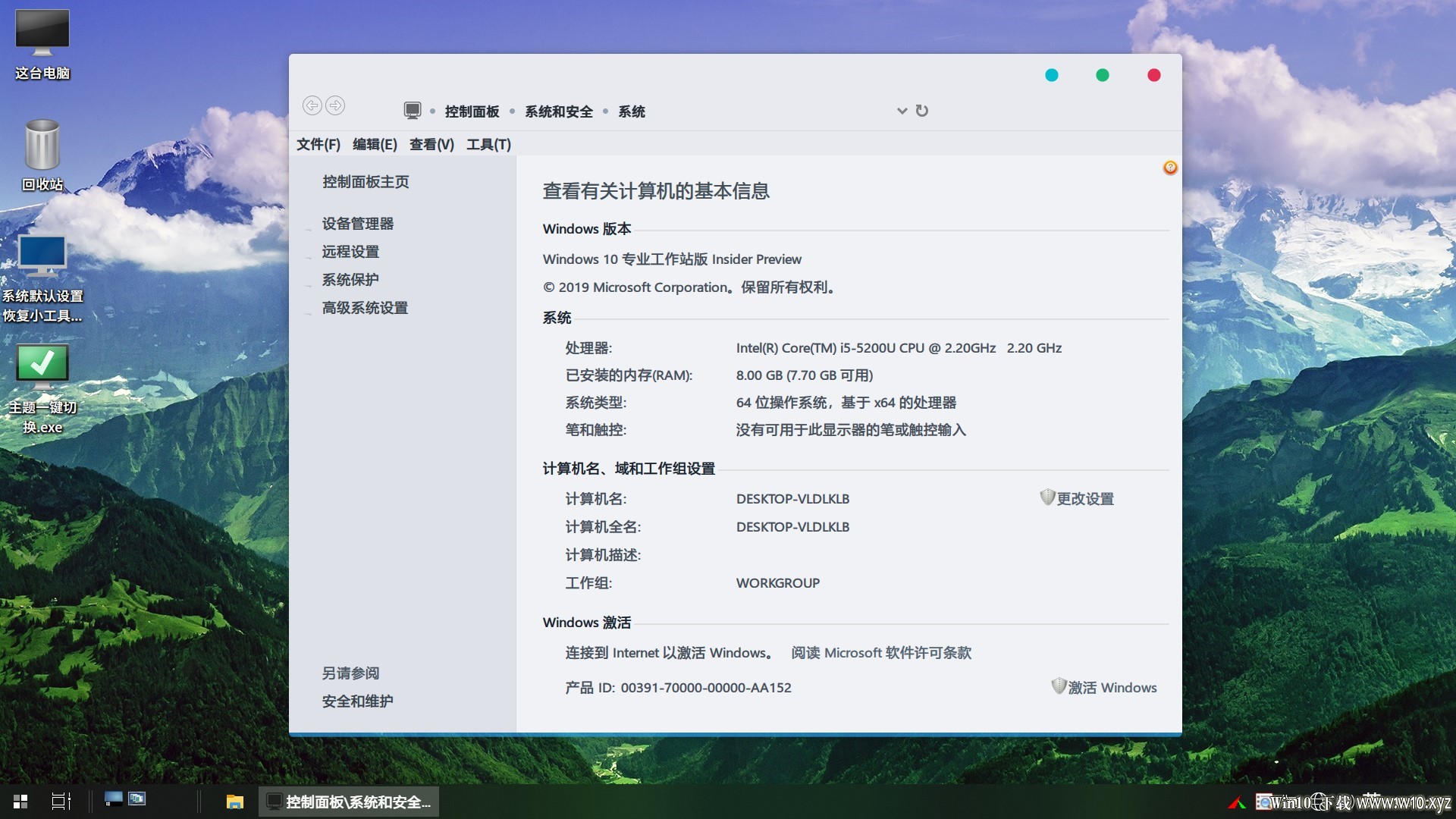Click the 更改设置 link
The image size is (1456, 819).
pos(1085,498)
